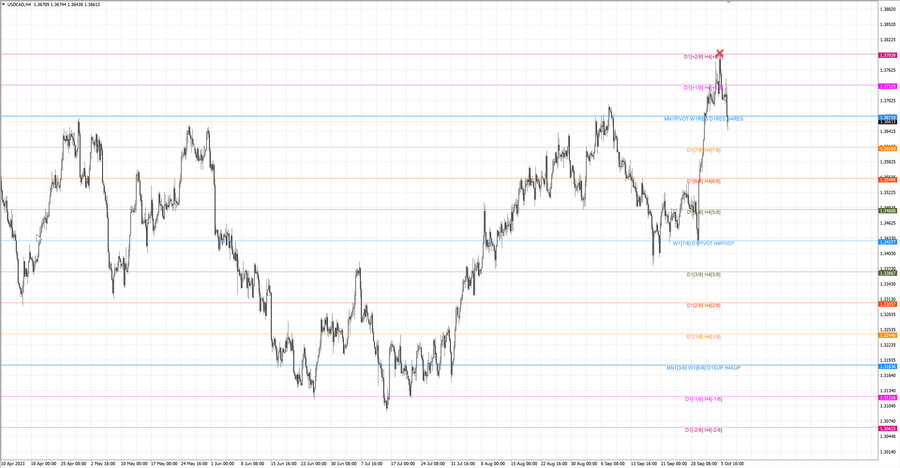
Task: Click the olive 1.34888 price tag
Action: (x=887, y=211)
